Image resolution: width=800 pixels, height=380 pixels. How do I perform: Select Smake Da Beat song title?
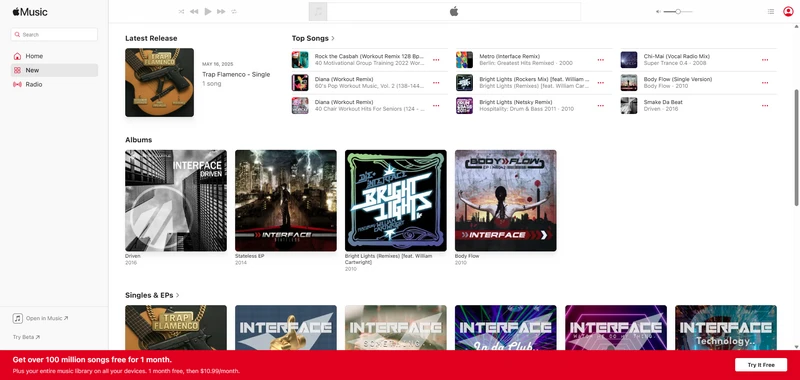[x=663, y=102]
